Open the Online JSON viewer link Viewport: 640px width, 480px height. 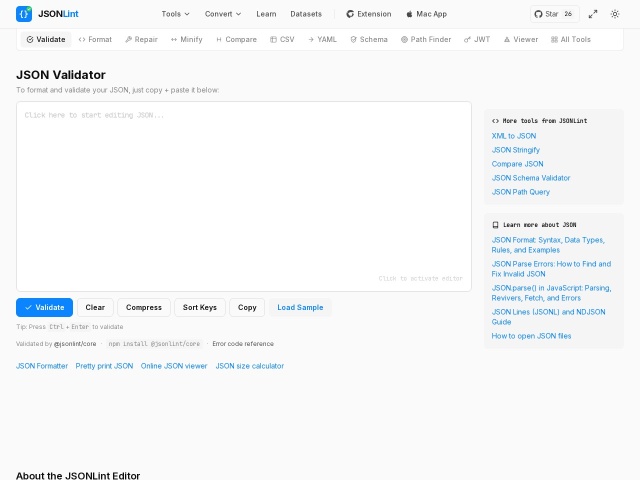tap(174, 366)
